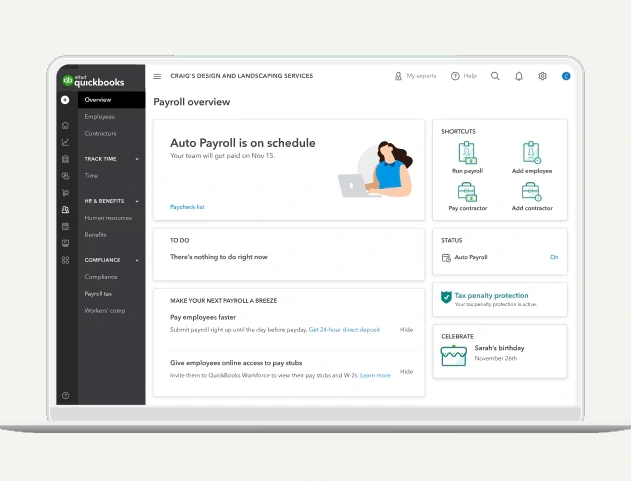This screenshot has height=481, width=631.
Task: Click the help circle icon at the sidebar bottom
Action: coord(66,395)
